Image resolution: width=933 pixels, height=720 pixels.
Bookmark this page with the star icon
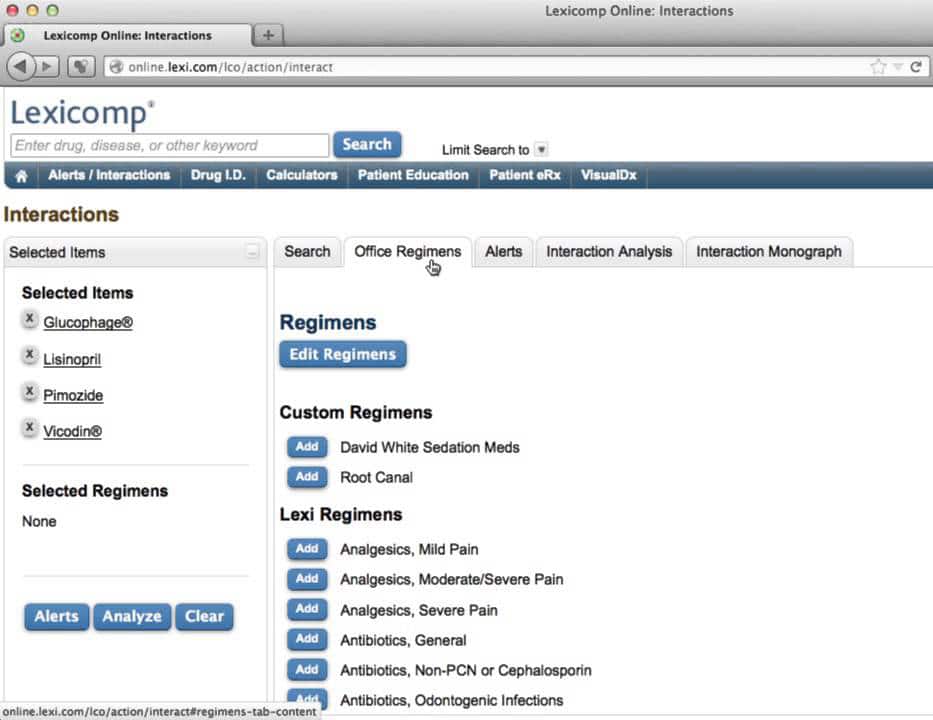pyautogui.click(x=878, y=67)
